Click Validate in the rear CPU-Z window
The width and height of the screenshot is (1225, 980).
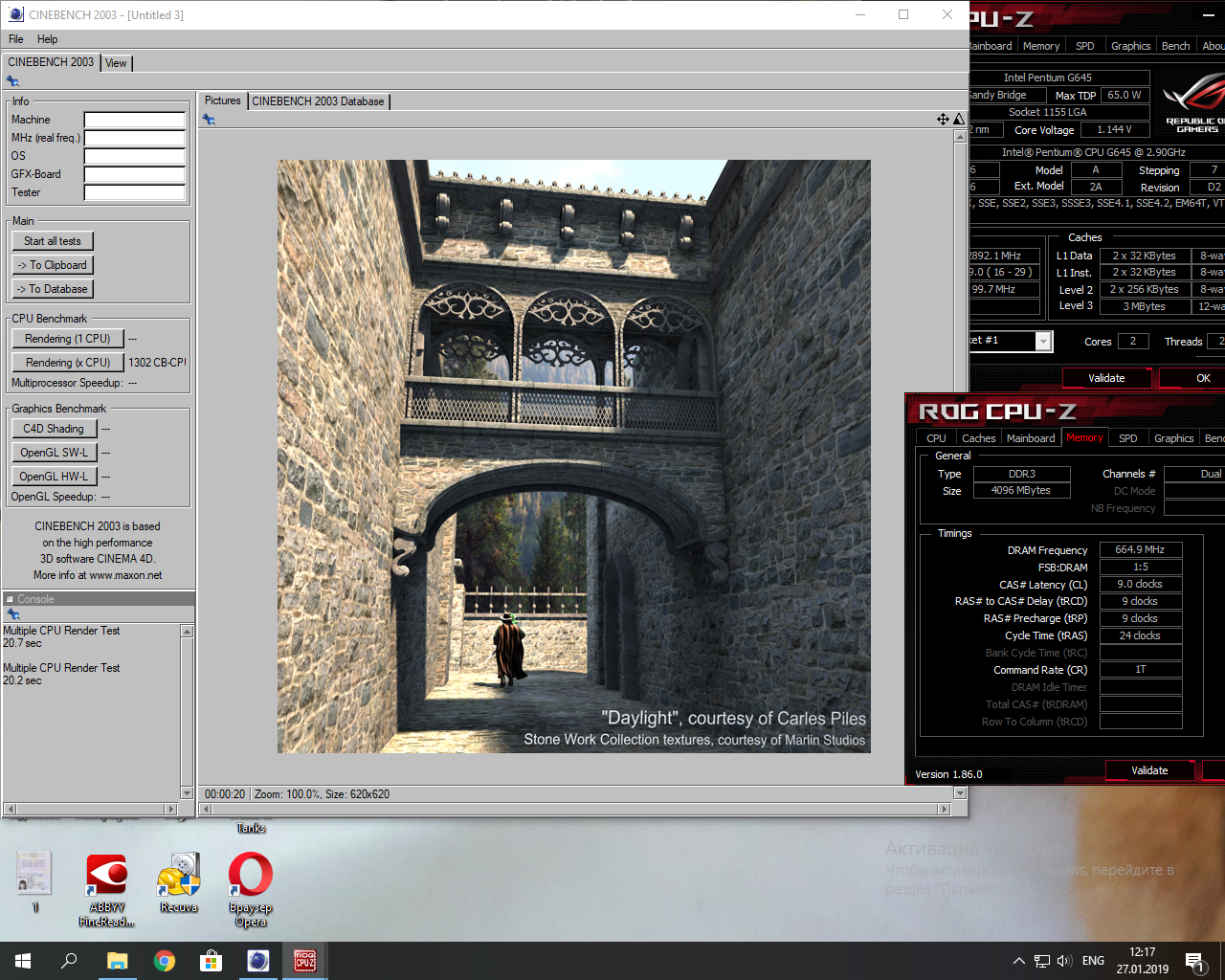coord(1106,378)
